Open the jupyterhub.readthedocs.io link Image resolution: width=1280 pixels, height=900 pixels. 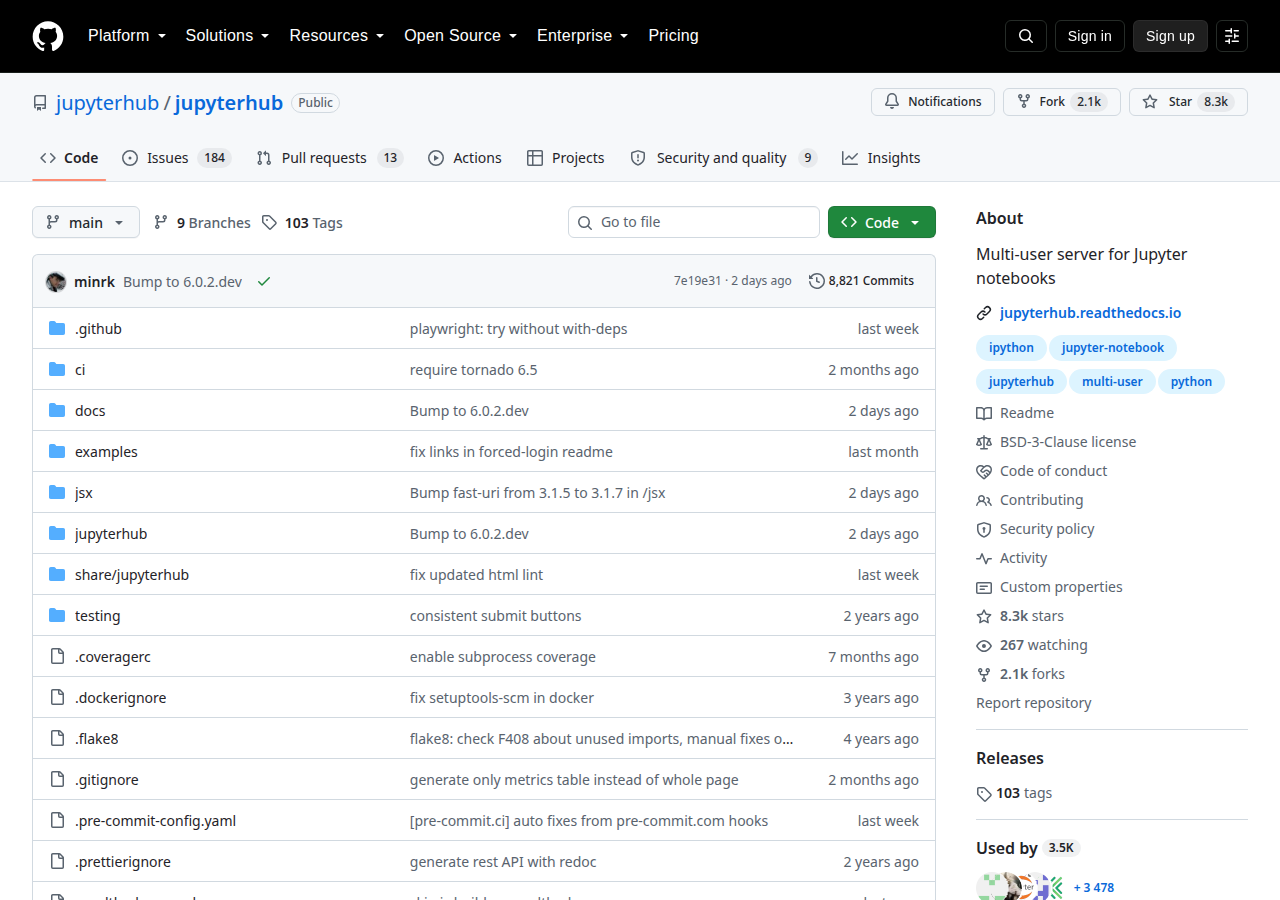[x=1090, y=313]
